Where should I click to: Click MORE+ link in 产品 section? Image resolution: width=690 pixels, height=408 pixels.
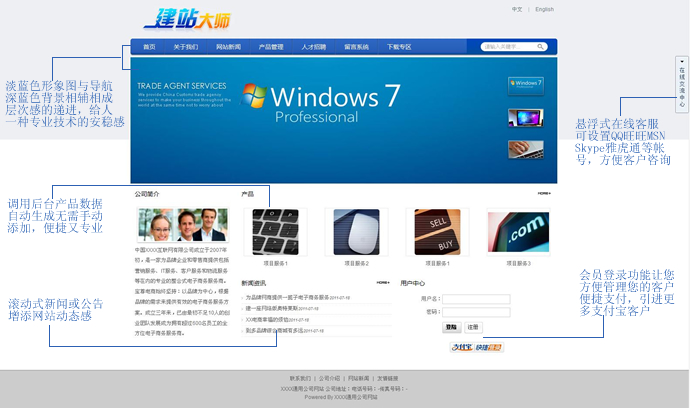click(x=544, y=193)
